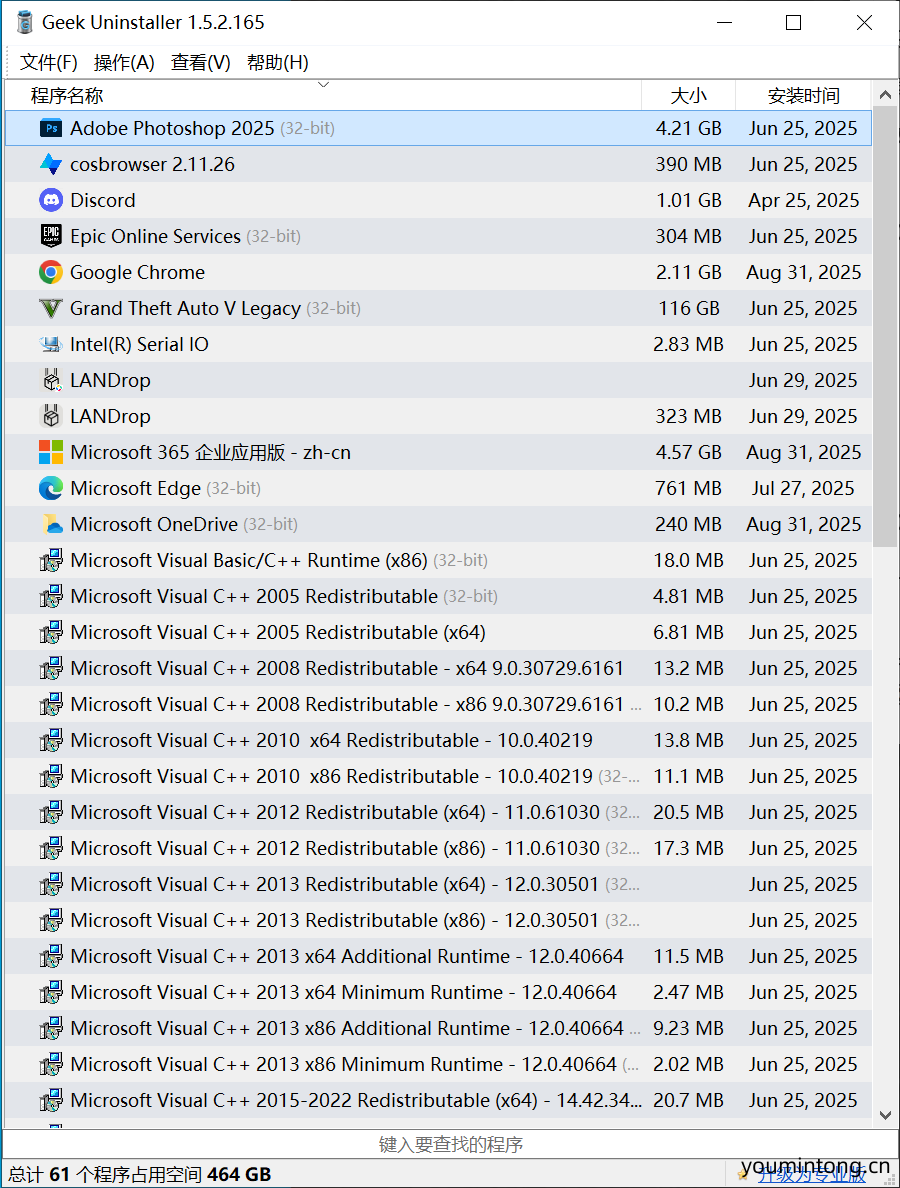Select the Microsoft Edge entry name

(136, 488)
